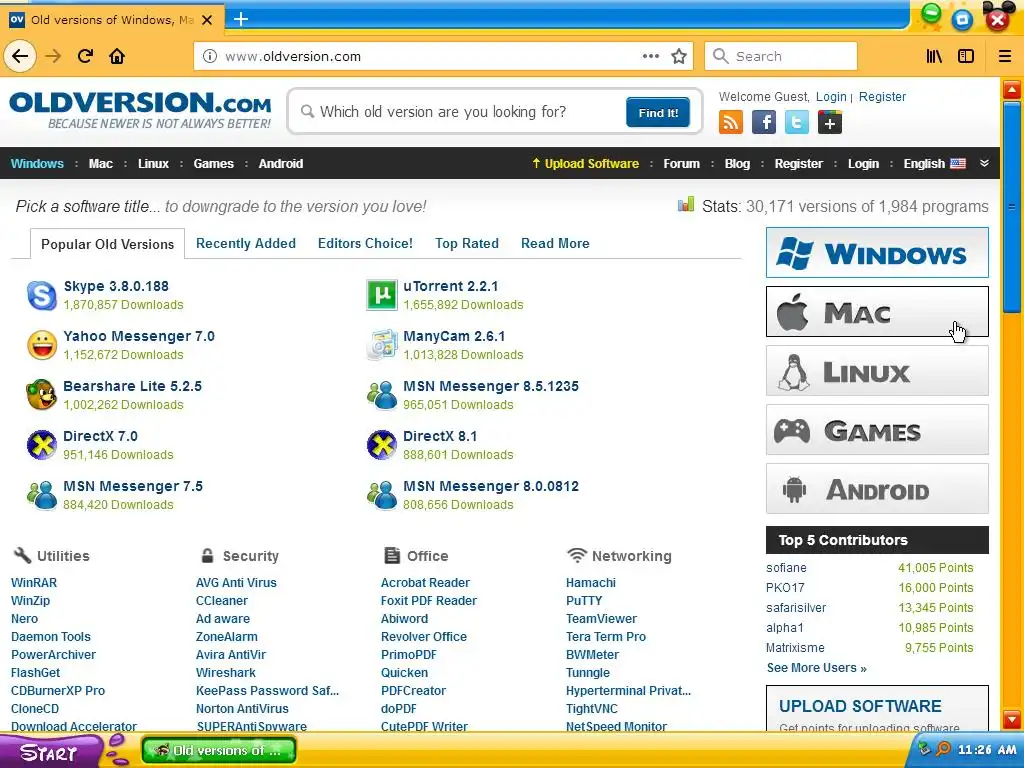The height and width of the screenshot is (768, 1024).
Task: Open the uTorrent 2.2.1 icon
Action: (x=381, y=295)
